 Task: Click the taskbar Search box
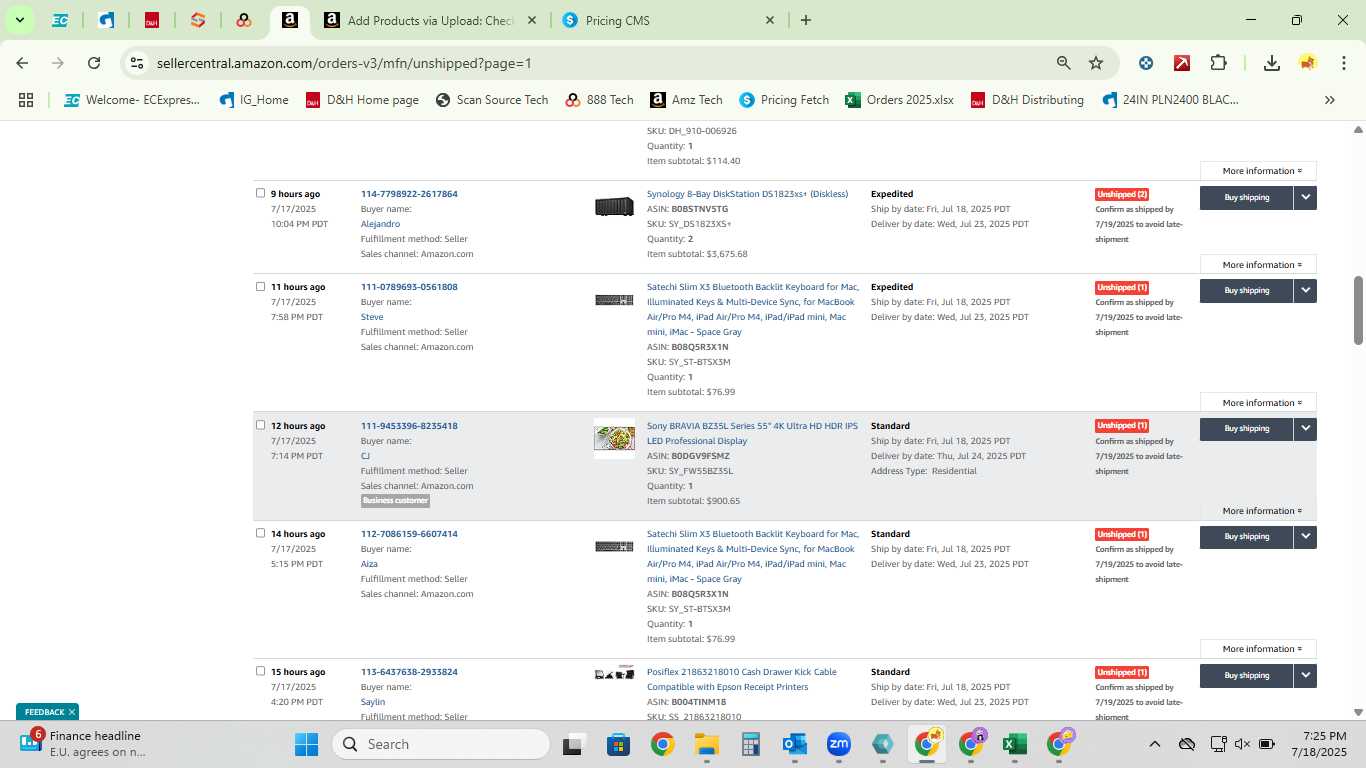(442, 744)
